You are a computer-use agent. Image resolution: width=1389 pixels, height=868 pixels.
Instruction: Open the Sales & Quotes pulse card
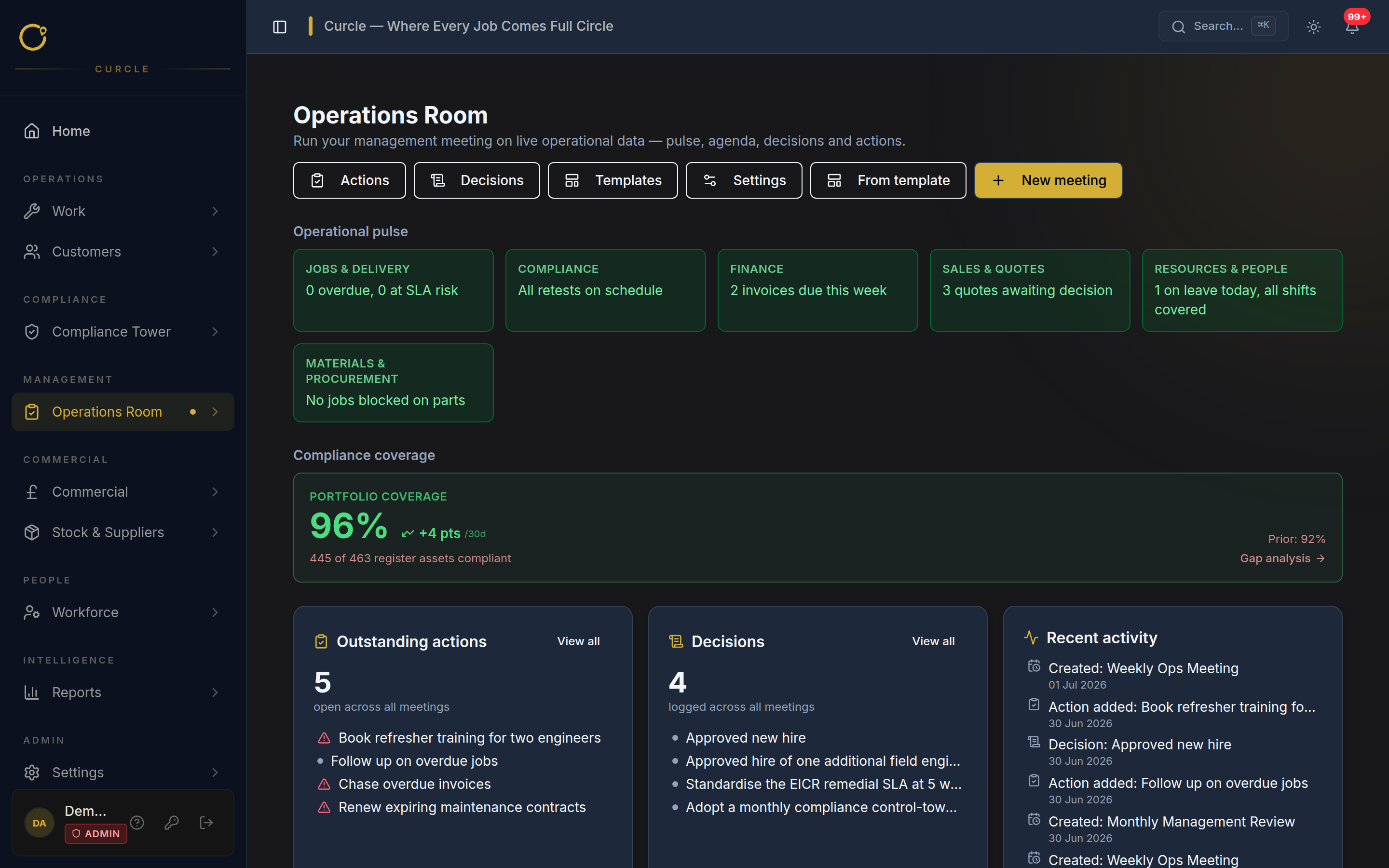tap(1030, 290)
